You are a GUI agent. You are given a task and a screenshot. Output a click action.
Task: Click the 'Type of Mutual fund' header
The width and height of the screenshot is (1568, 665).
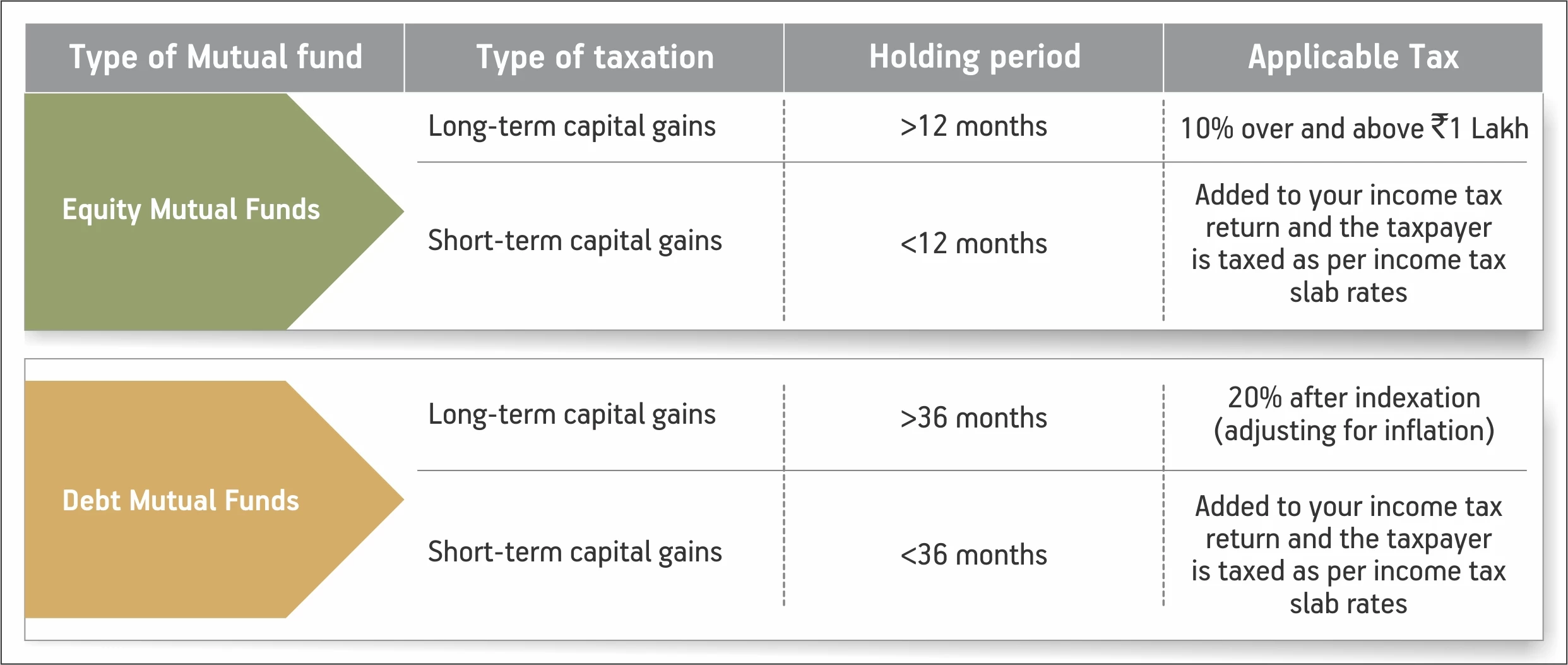[215, 58]
